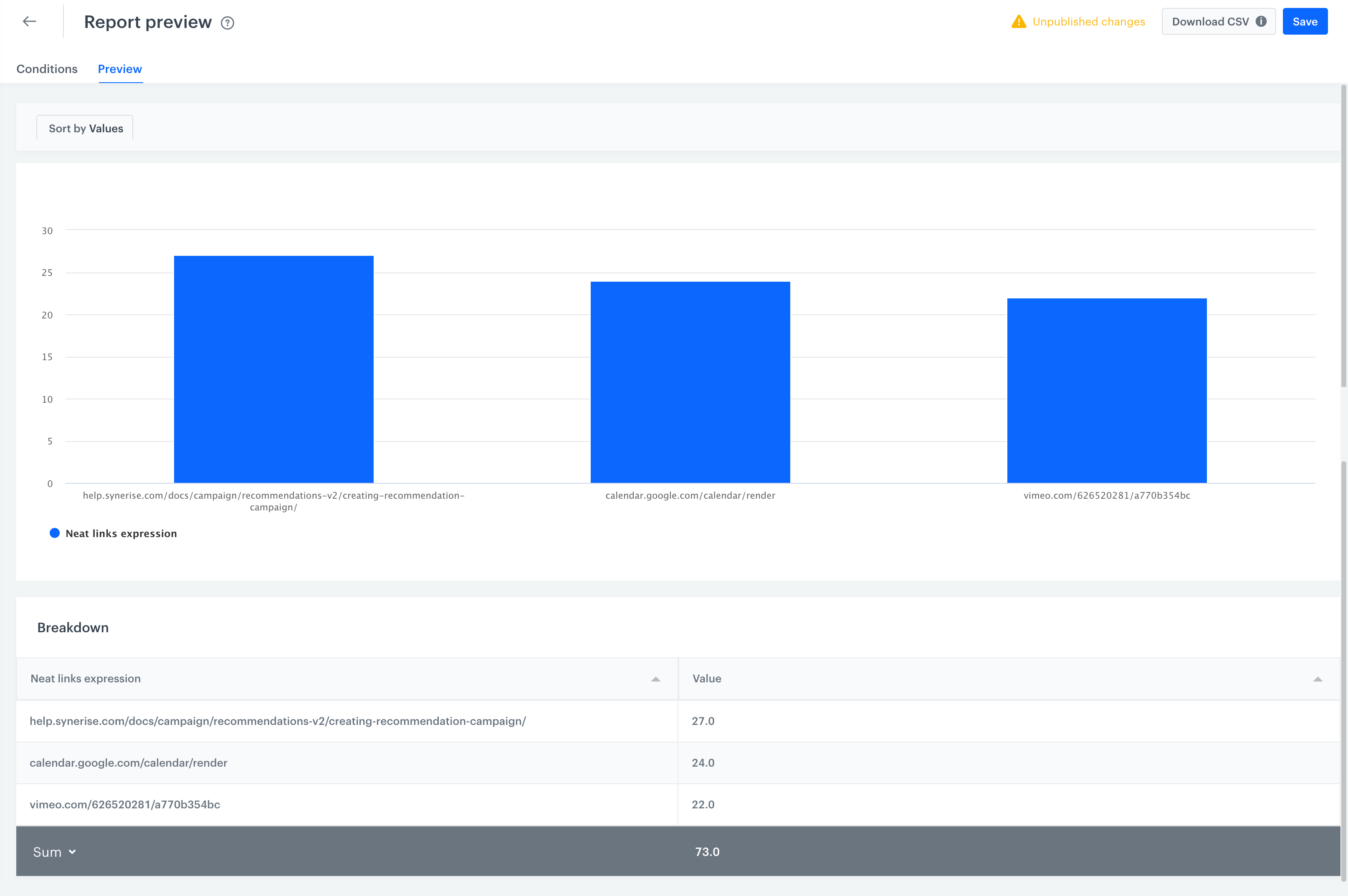The width and height of the screenshot is (1348, 896).
Task: Click the sort arrow on Neat links expression column
Action: (655, 679)
